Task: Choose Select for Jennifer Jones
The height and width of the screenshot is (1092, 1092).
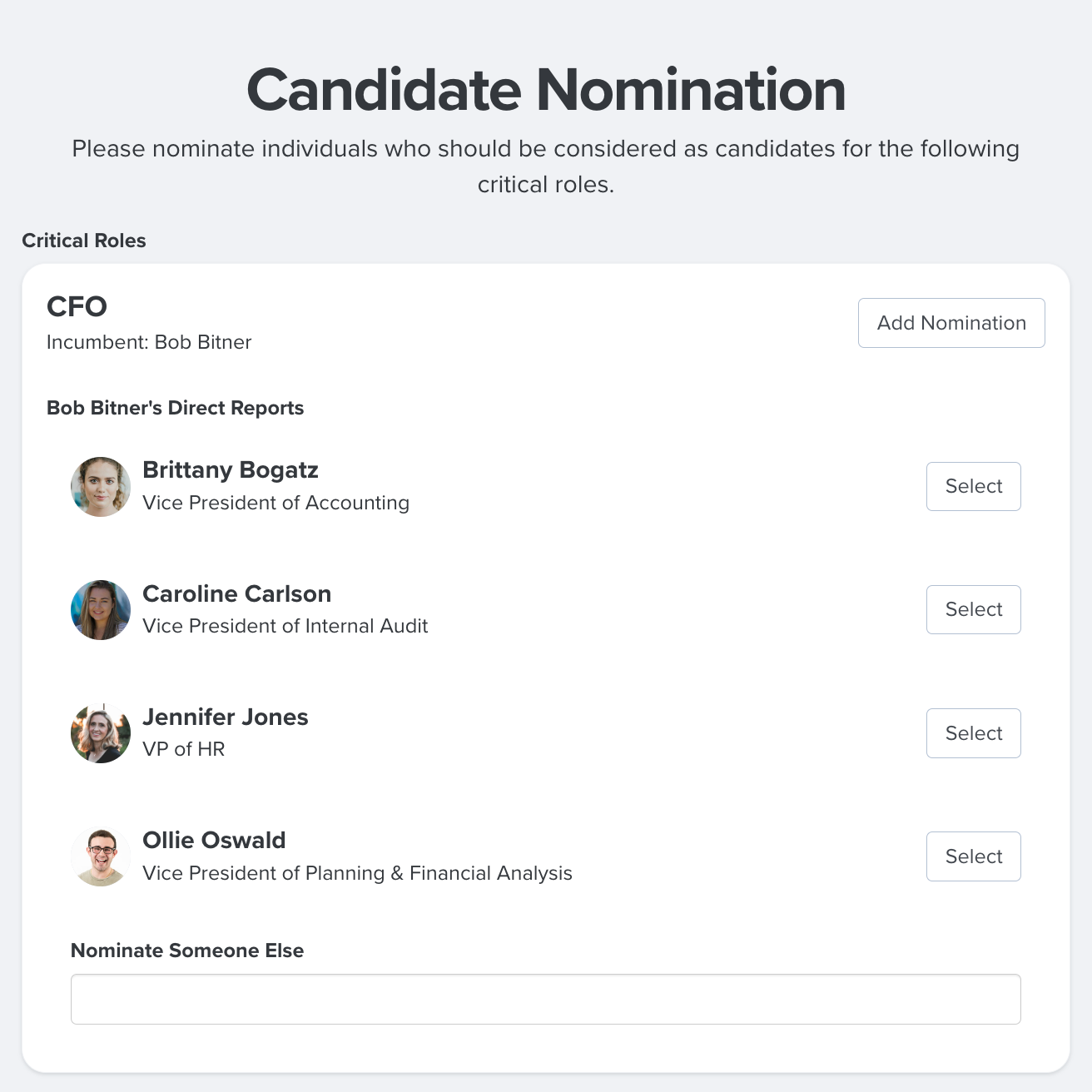Action: [973, 733]
